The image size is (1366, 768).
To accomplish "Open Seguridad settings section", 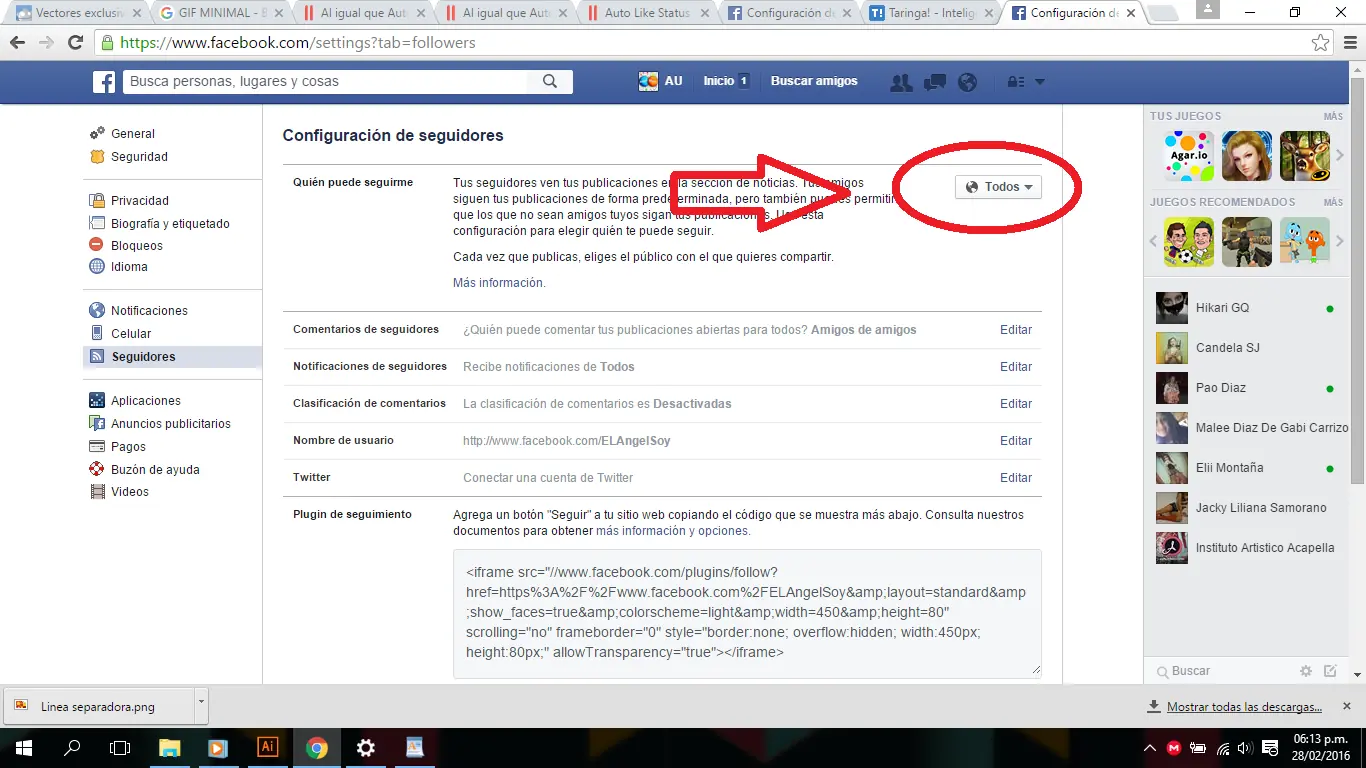I will [139, 157].
